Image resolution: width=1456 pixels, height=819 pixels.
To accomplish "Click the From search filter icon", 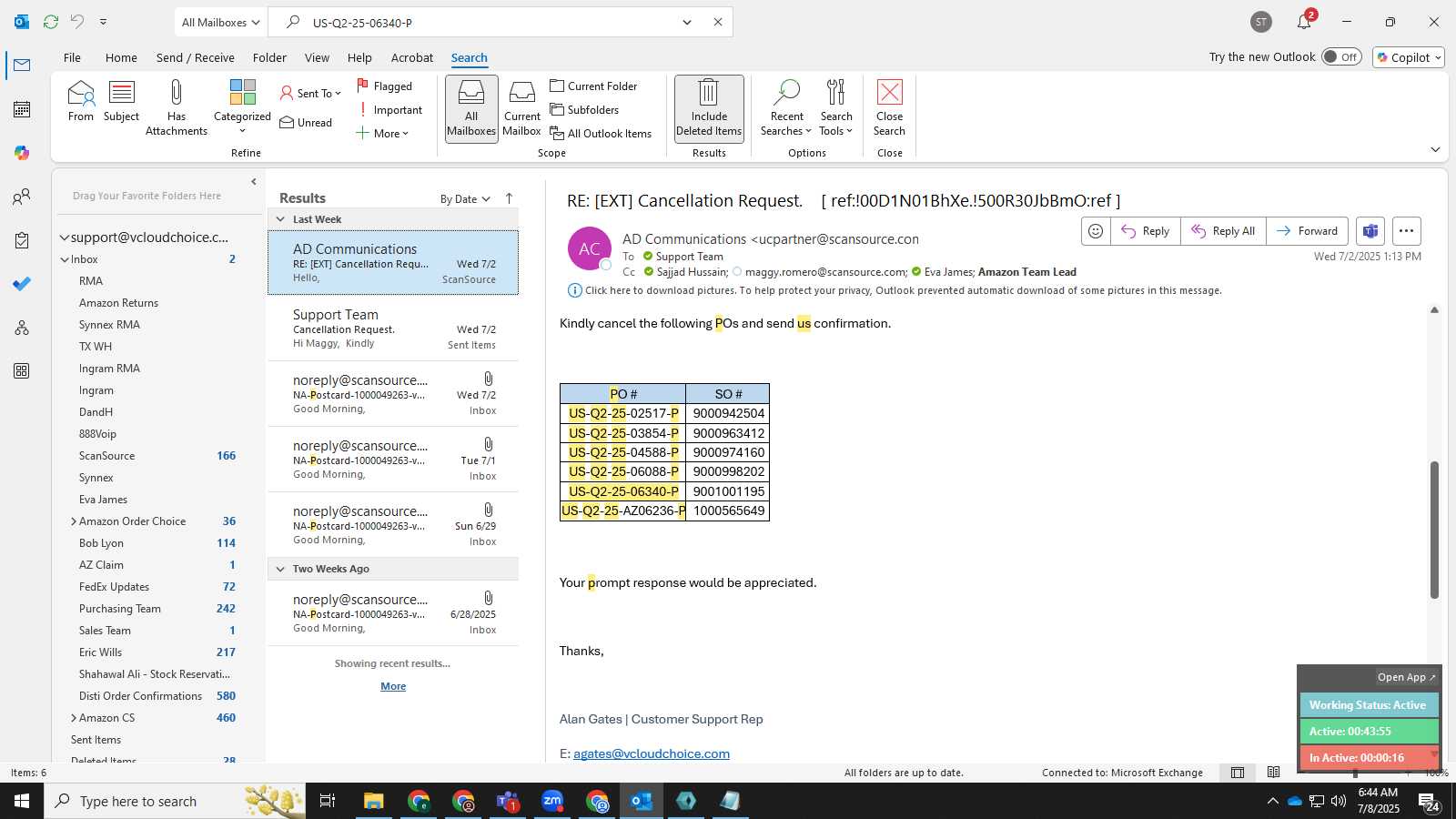I will pos(80,101).
